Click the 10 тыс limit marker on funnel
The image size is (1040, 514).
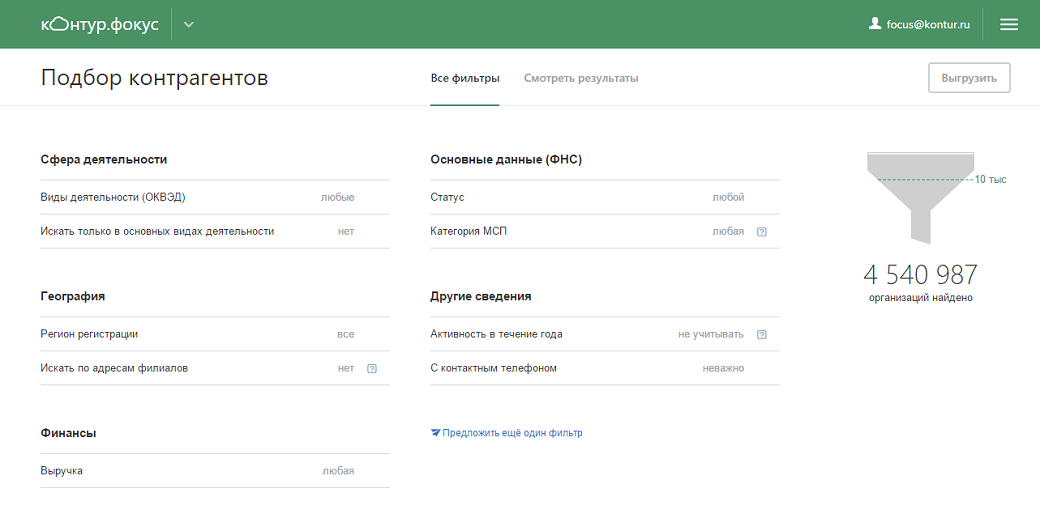coord(990,180)
